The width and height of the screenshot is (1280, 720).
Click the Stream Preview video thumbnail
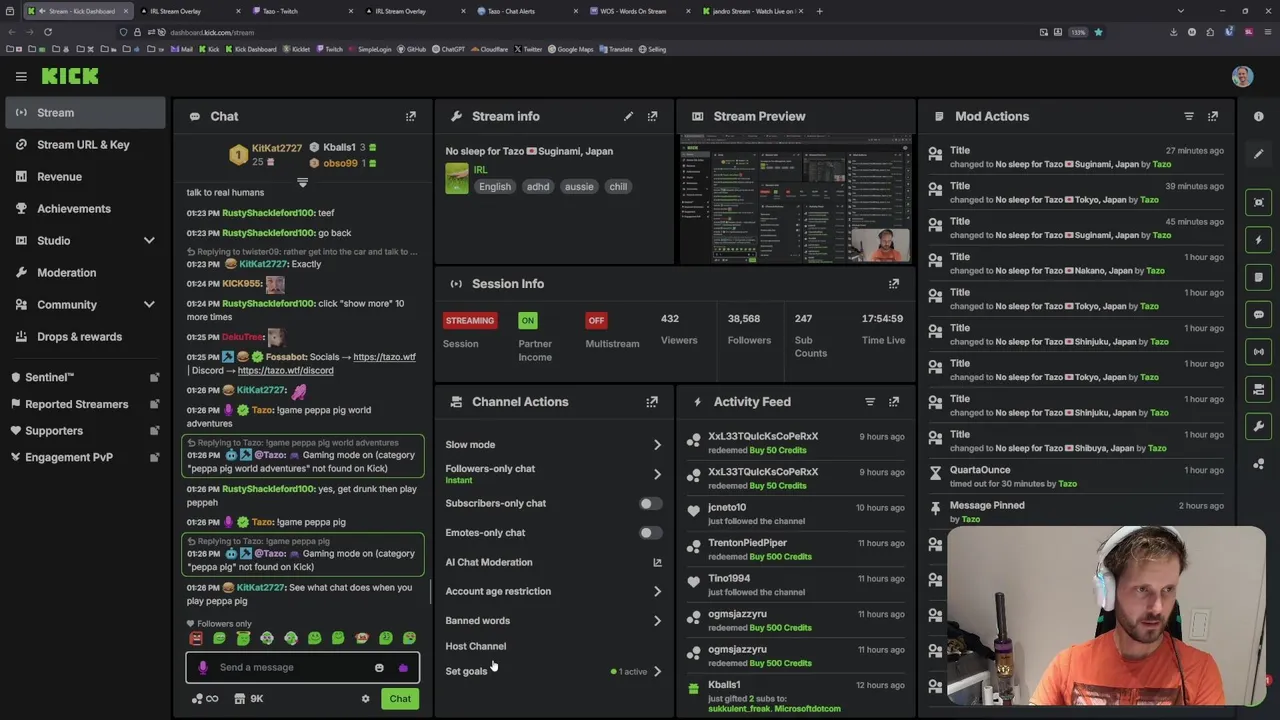pyautogui.click(x=795, y=198)
